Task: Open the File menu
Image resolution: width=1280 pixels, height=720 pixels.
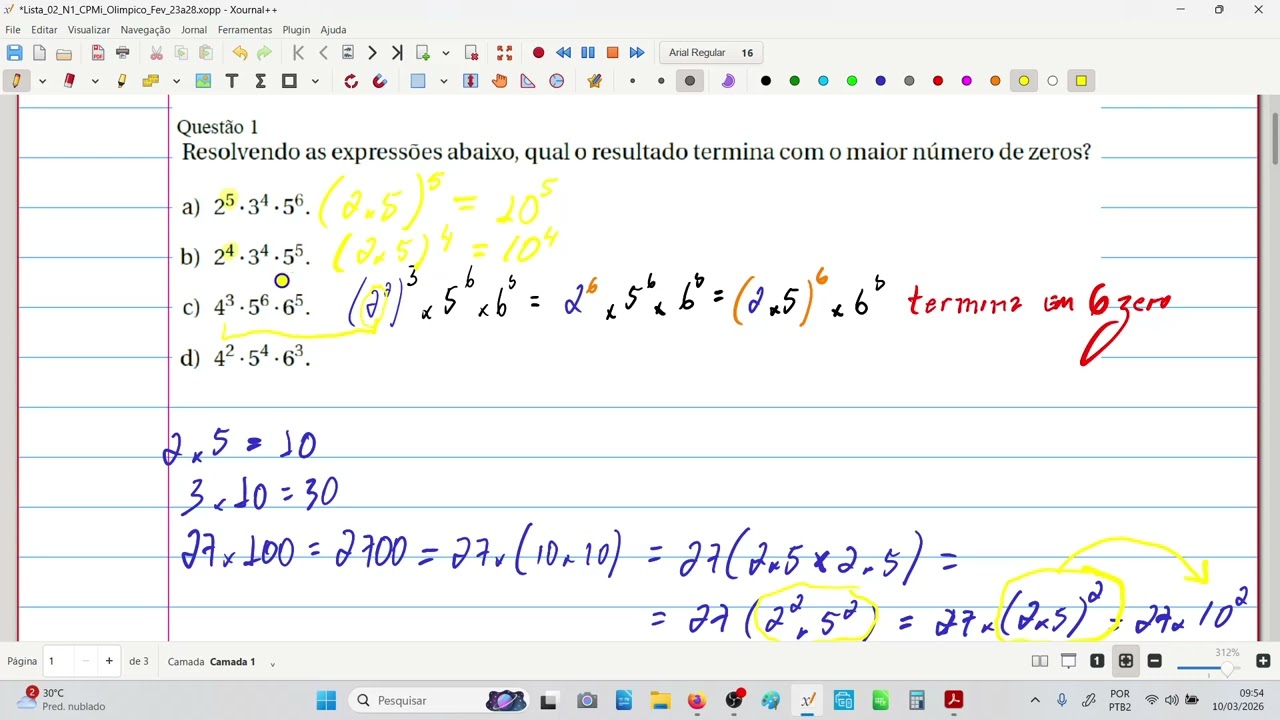Action: tap(13, 30)
